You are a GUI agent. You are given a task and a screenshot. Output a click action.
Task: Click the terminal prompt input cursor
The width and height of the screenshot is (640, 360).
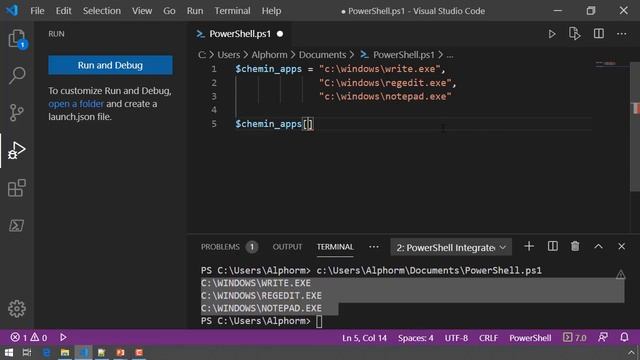(x=319, y=321)
